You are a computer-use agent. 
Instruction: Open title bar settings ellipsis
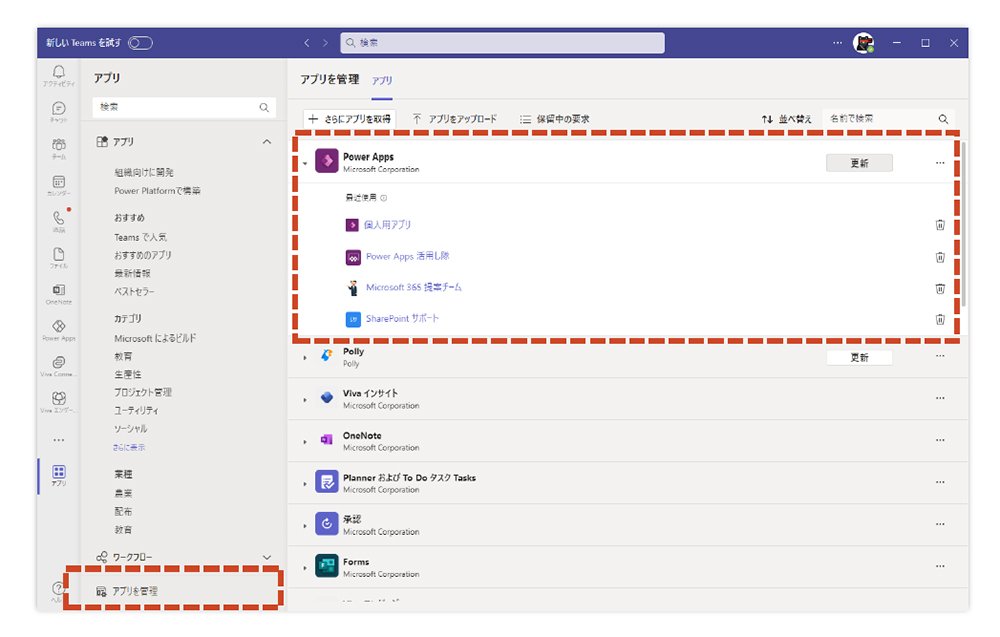click(x=837, y=43)
